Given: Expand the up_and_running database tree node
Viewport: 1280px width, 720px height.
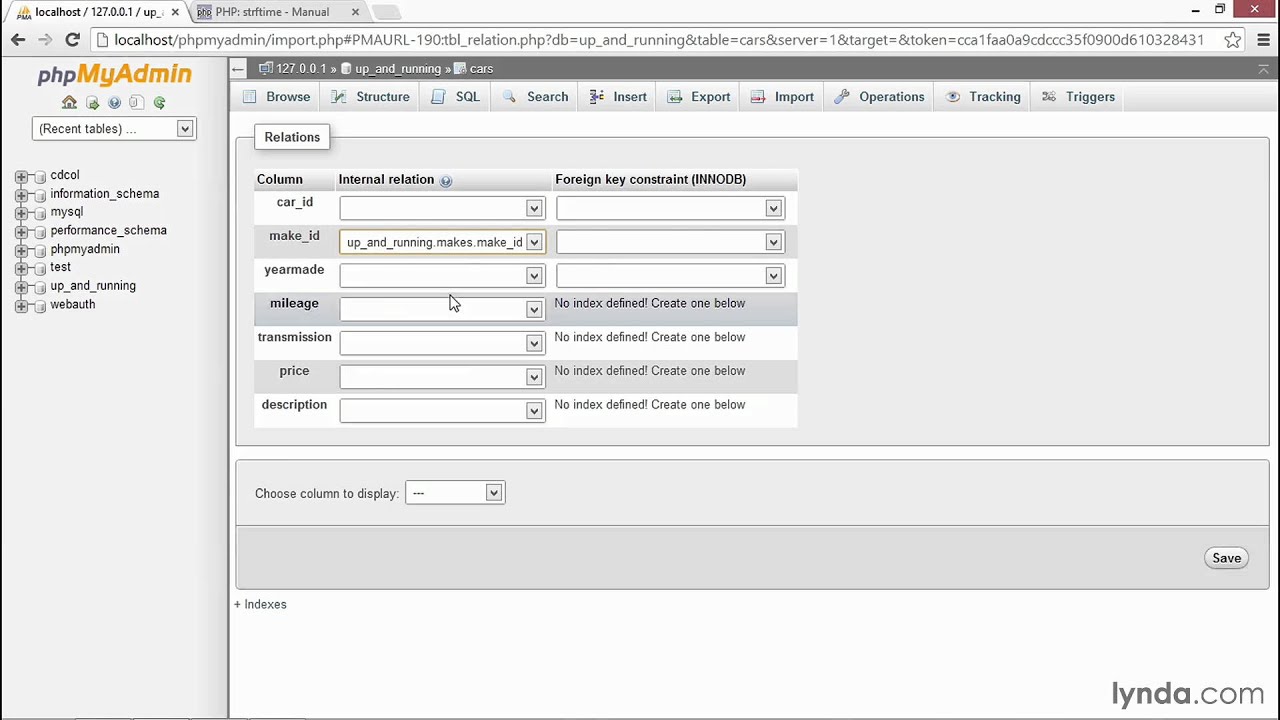Looking at the screenshot, I should (22, 286).
